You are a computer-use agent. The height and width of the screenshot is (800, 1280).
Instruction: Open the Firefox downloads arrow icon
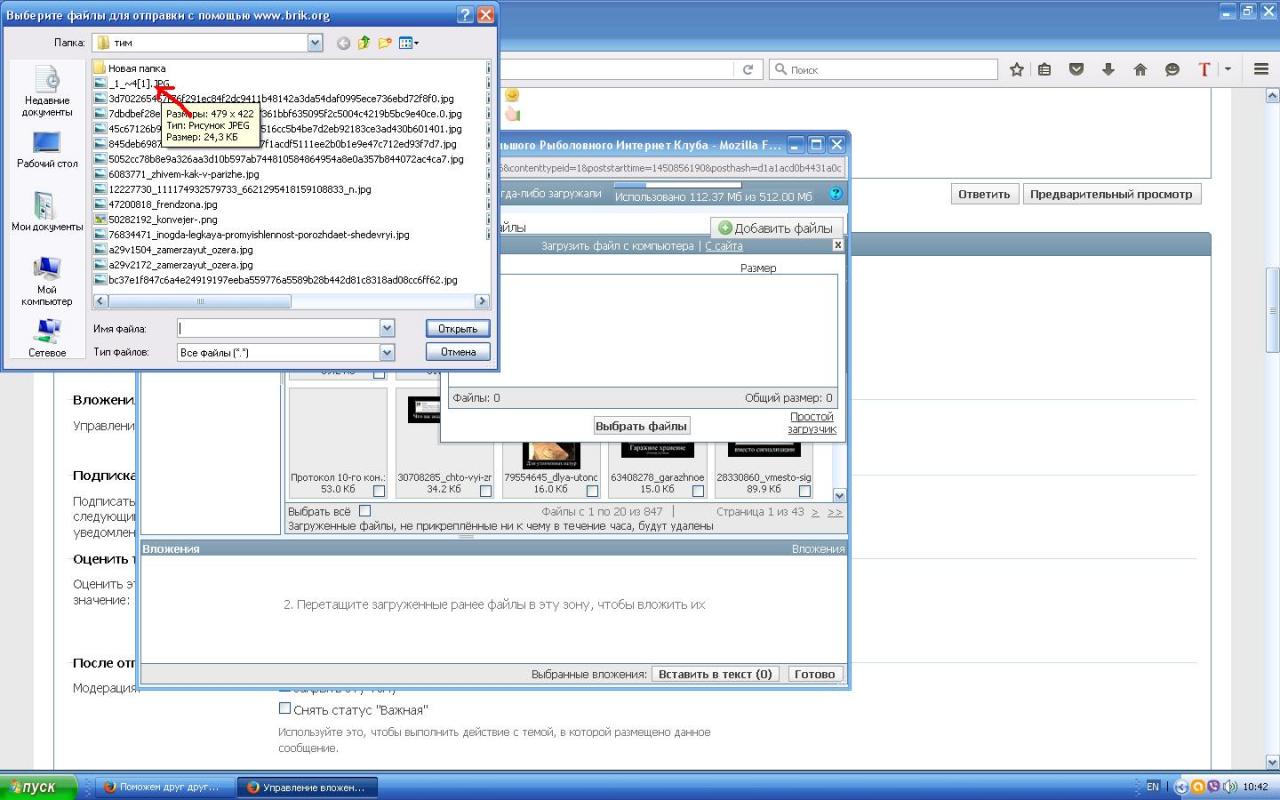click(x=1108, y=70)
